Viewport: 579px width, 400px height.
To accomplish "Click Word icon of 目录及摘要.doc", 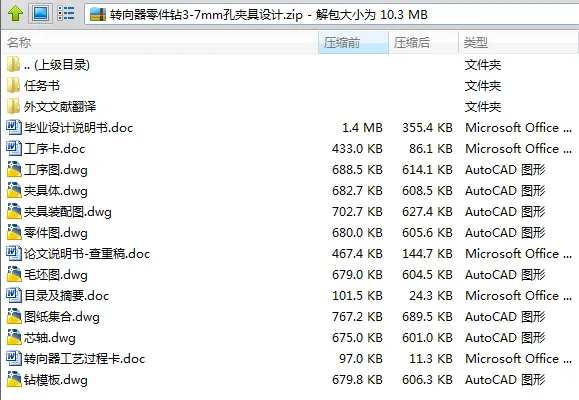I will 14,295.
